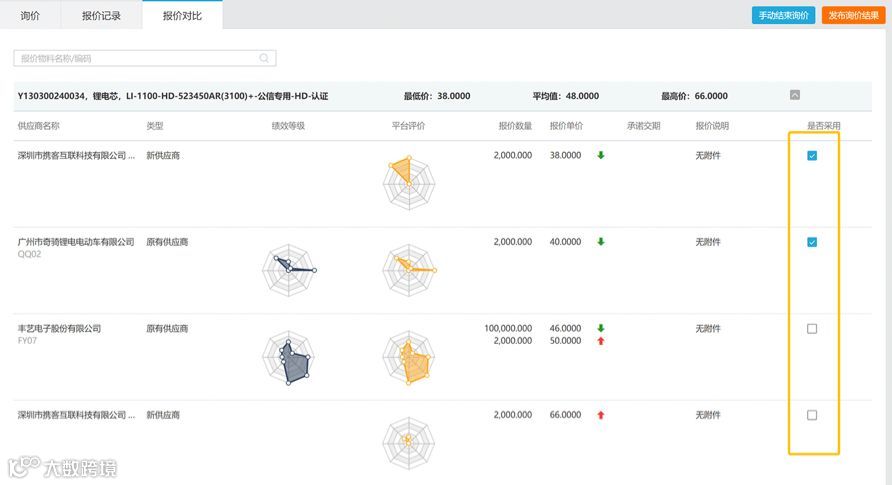Switch to the 询价 tab
The width and height of the screenshot is (892, 485).
tap(30, 15)
